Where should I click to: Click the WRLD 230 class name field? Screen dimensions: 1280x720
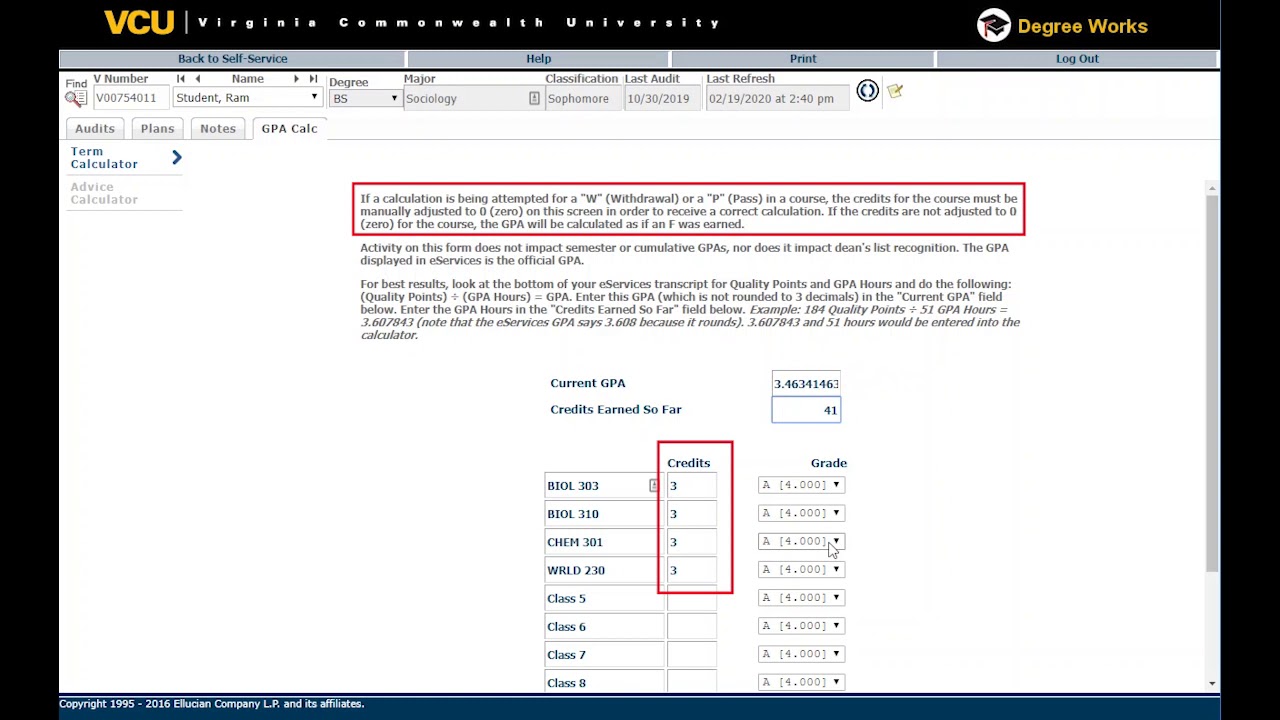[604, 570]
